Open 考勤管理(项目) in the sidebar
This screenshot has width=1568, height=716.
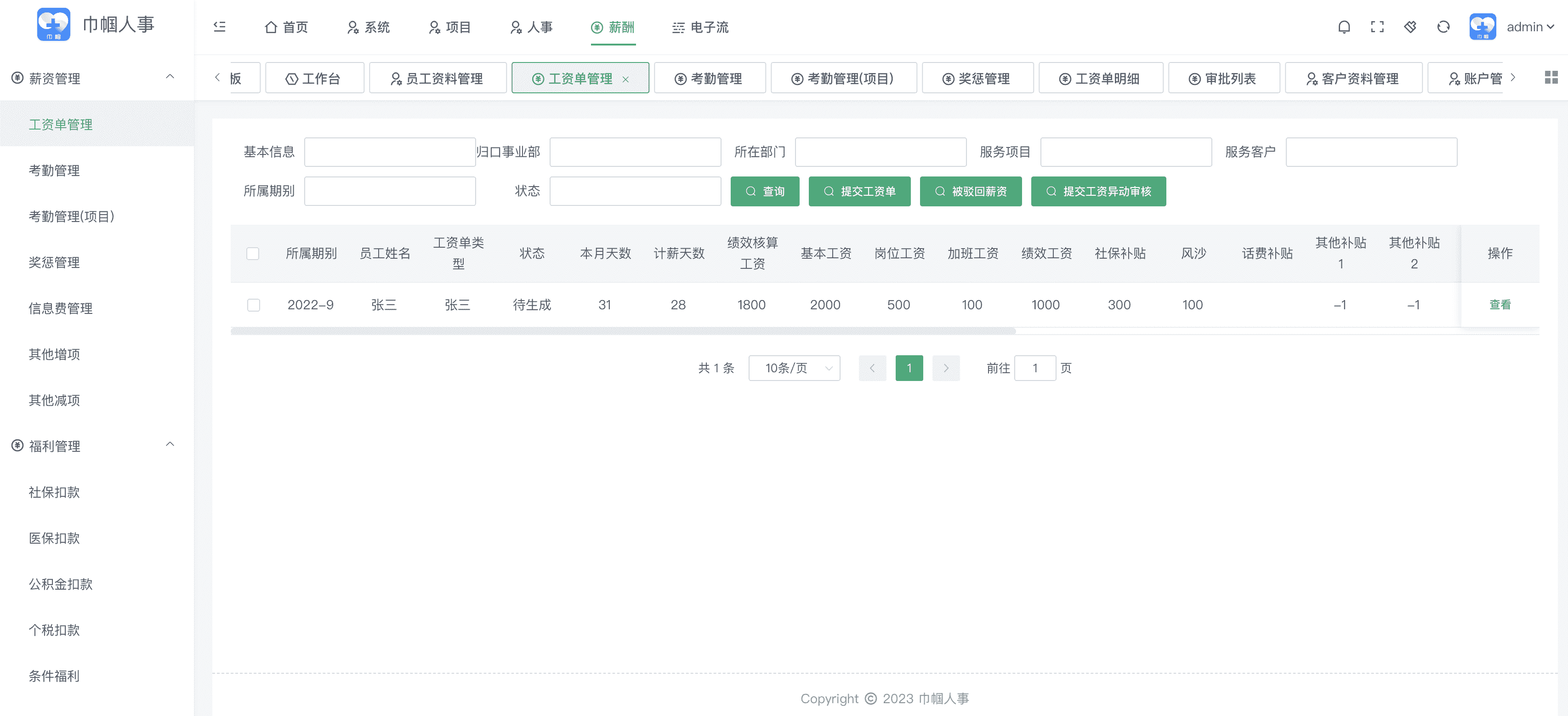tap(97, 216)
